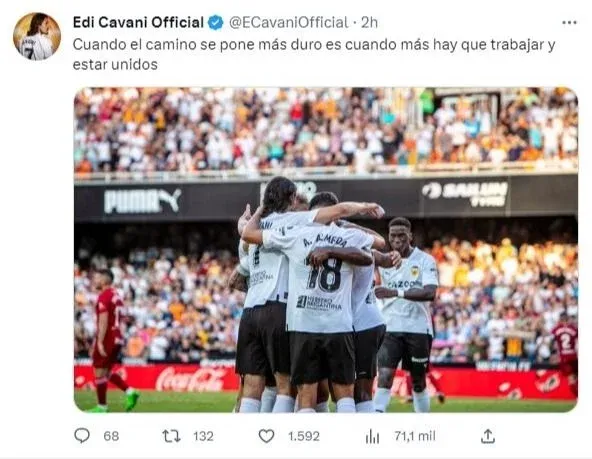
Task: Click the 68 replies count
Action: point(111,436)
